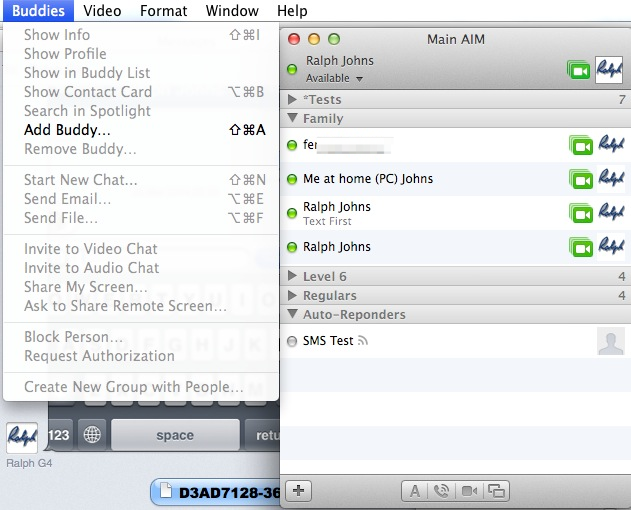The image size is (631, 510).
Task: Click the add (+) button in the buddy list
Action: point(299,491)
